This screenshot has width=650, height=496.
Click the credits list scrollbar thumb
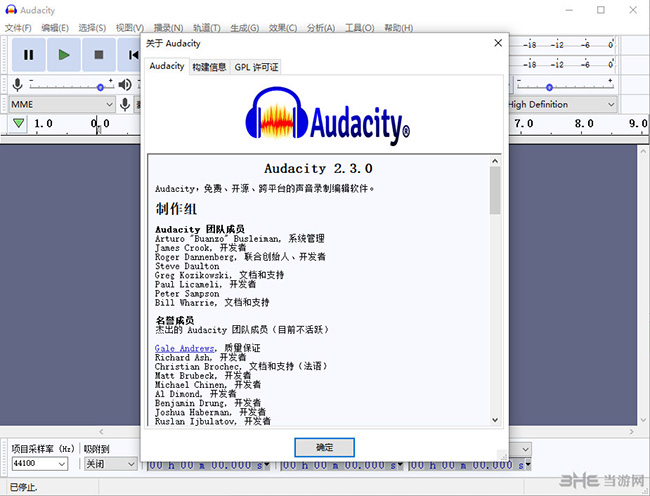point(495,190)
